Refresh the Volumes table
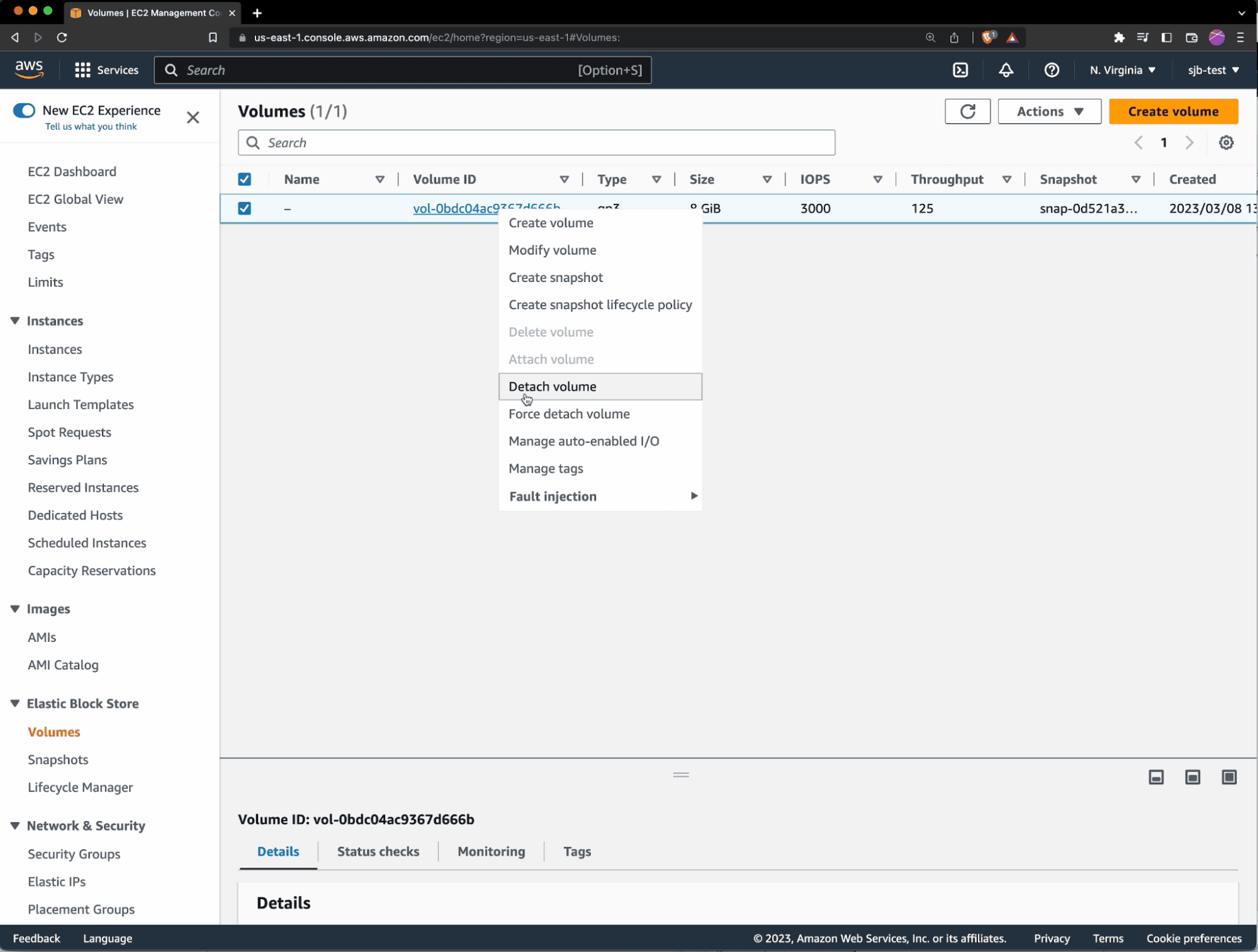This screenshot has height=952, width=1258. point(967,111)
